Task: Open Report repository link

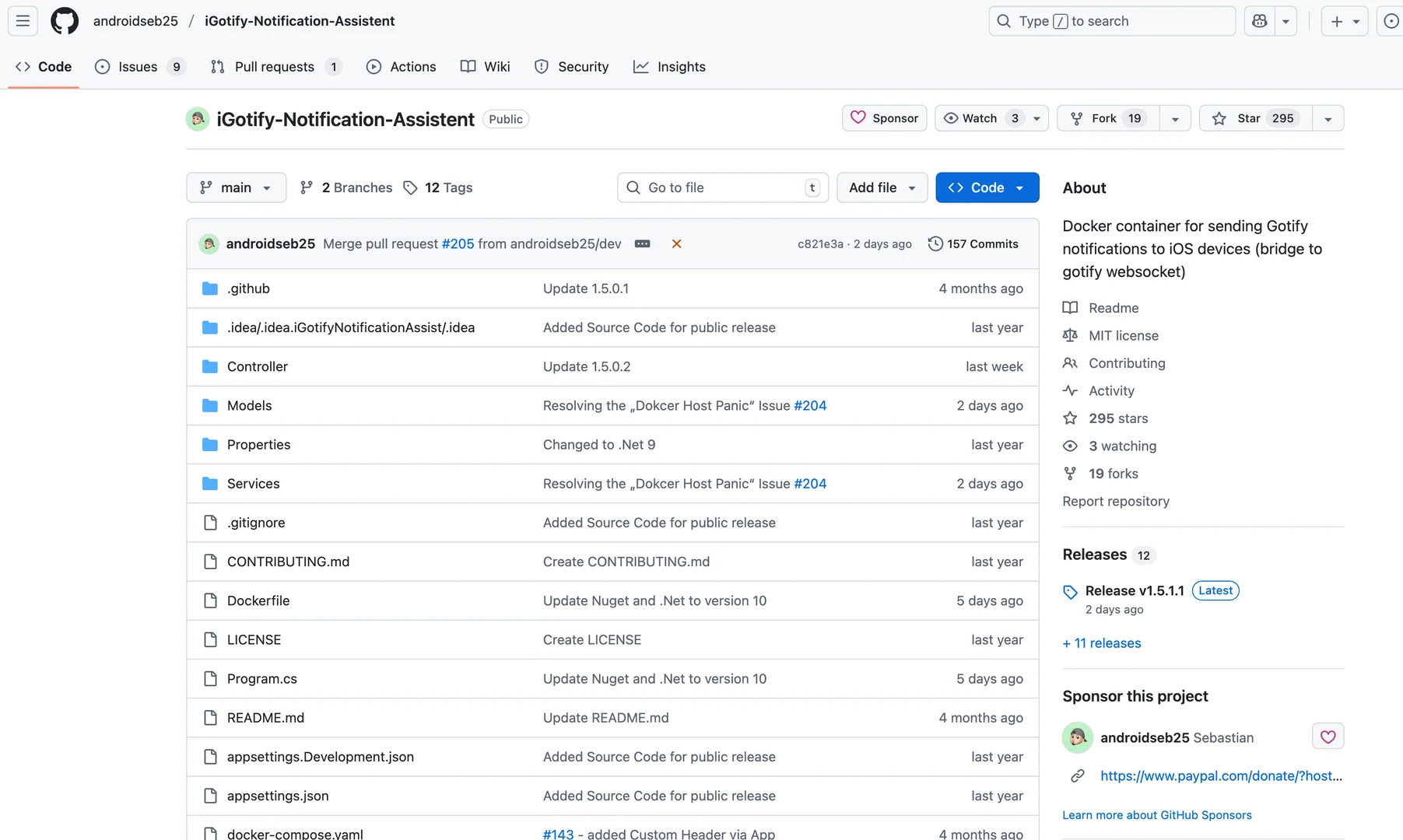Action: pyautogui.click(x=1116, y=502)
